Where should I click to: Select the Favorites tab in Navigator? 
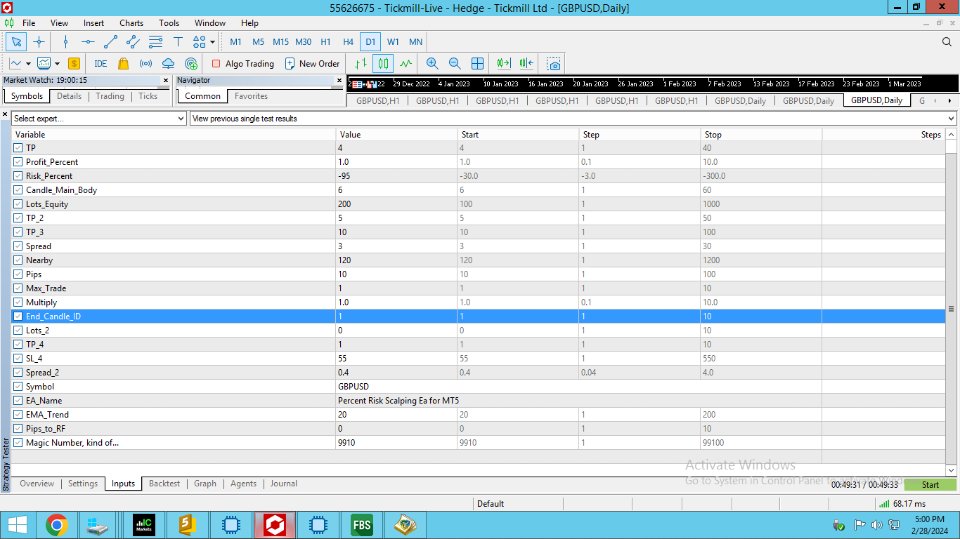coord(251,96)
